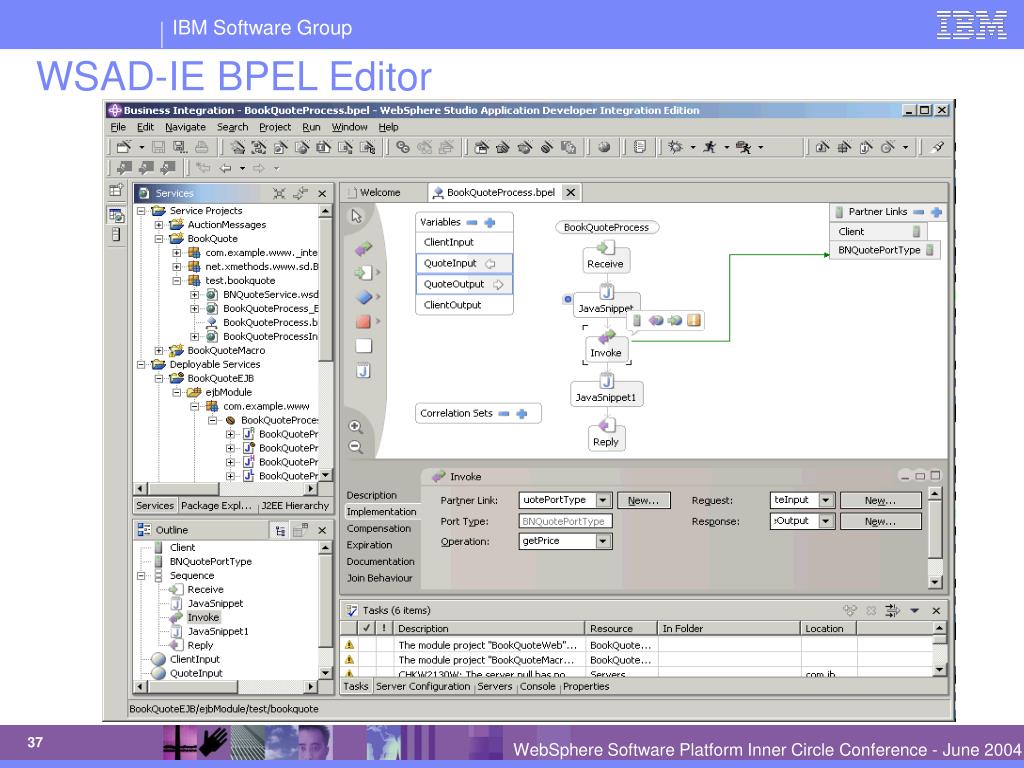Viewport: 1024px width, 768px height.
Task: Open the Response variable dropdown
Action: tap(826, 521)
